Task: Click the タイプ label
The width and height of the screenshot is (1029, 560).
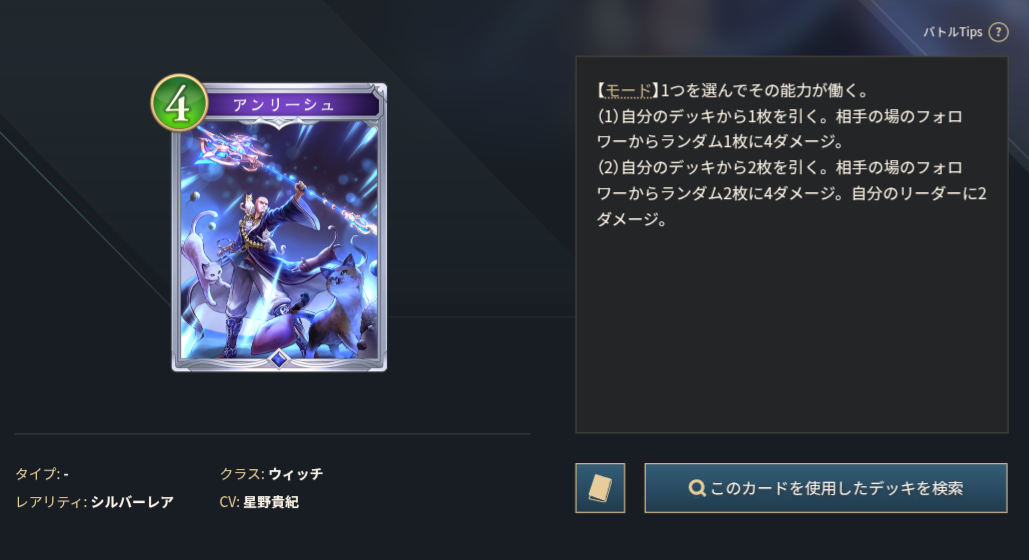Action: click(38, 473)
